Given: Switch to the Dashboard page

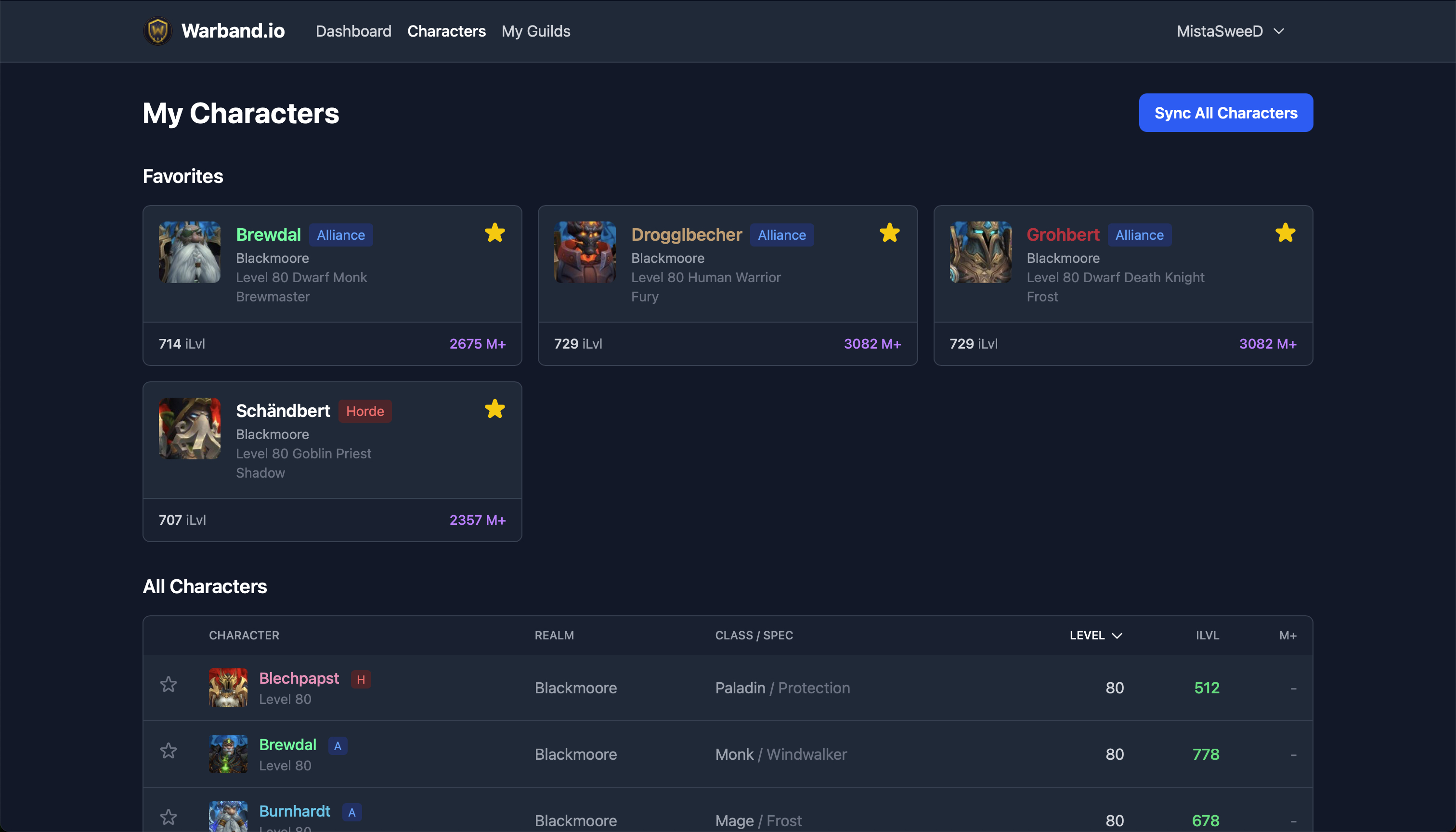Looking at the screenshot, I should pyautogui.click(x=353, y=31).
